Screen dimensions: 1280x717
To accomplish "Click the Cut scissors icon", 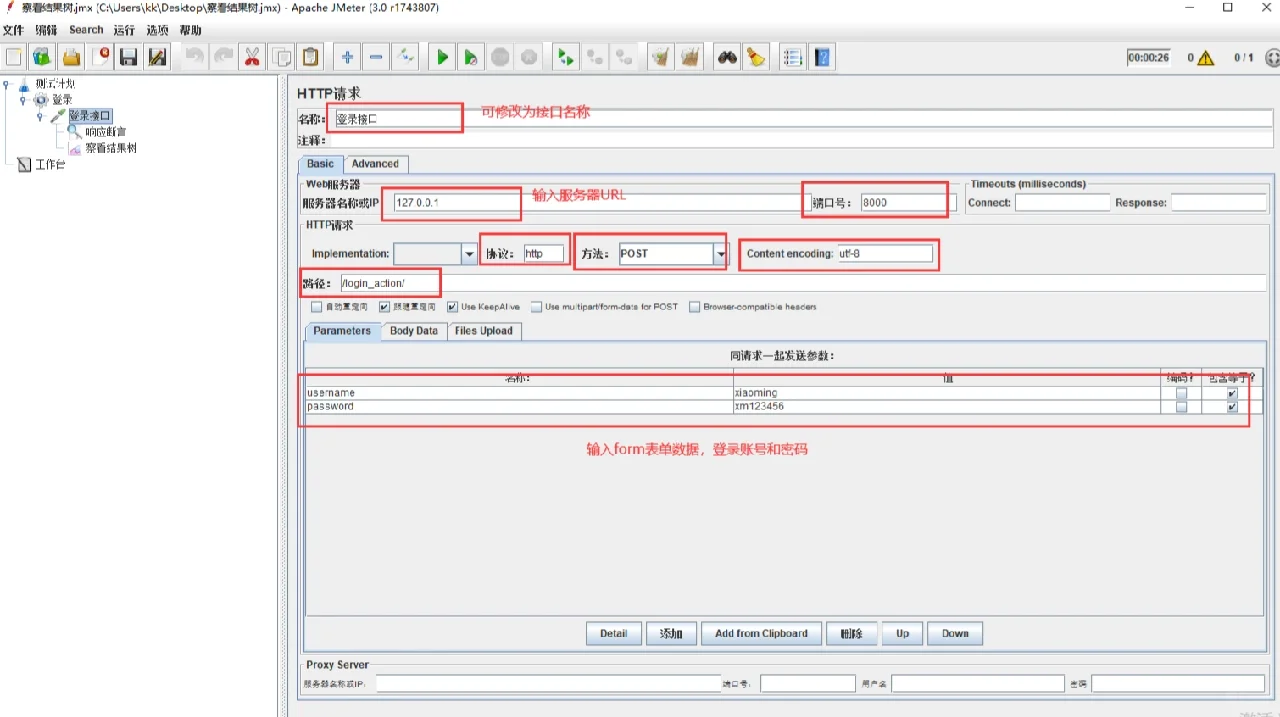I will [252, 57].
